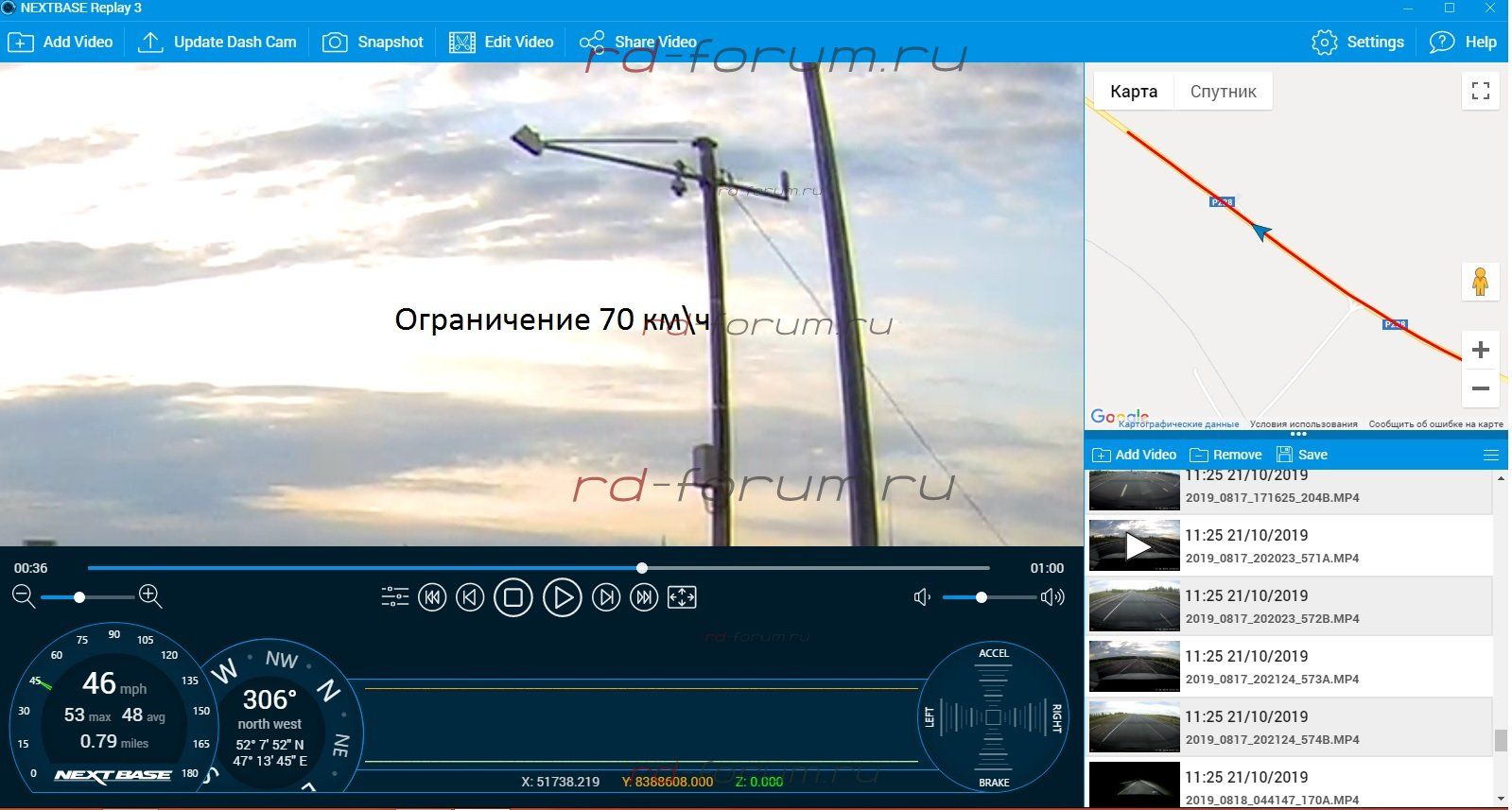Skip to the next video file
The image size is (1512, 810).
pyautogui.click(x=644, y=597)
